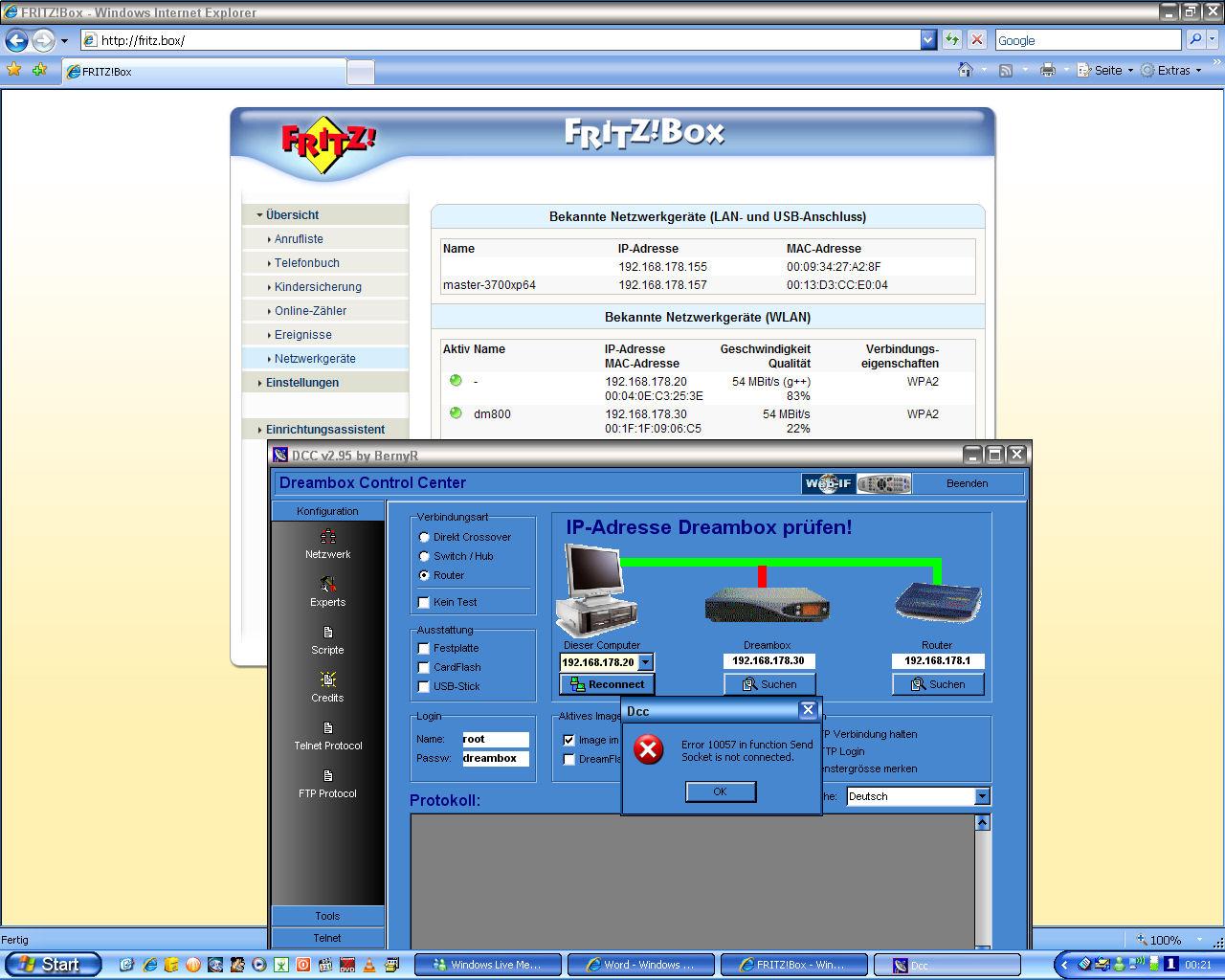Image resolution: width=1225 pixels, height=980 pixels.
Task: Open a new blank IE tab
Action: [360, 73]
